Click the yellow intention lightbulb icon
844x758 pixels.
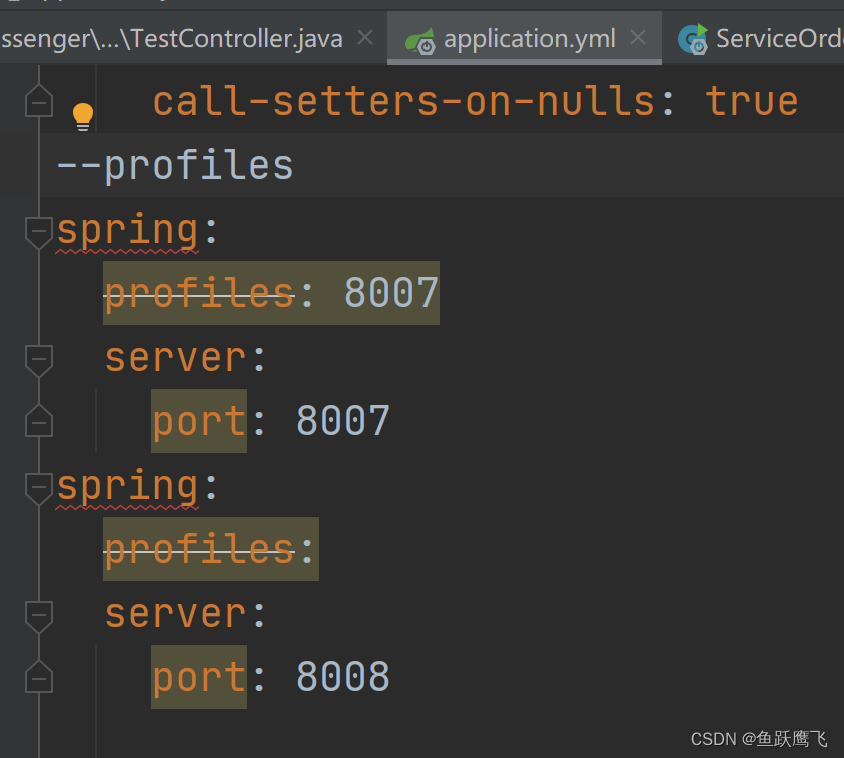click(83, 114)
